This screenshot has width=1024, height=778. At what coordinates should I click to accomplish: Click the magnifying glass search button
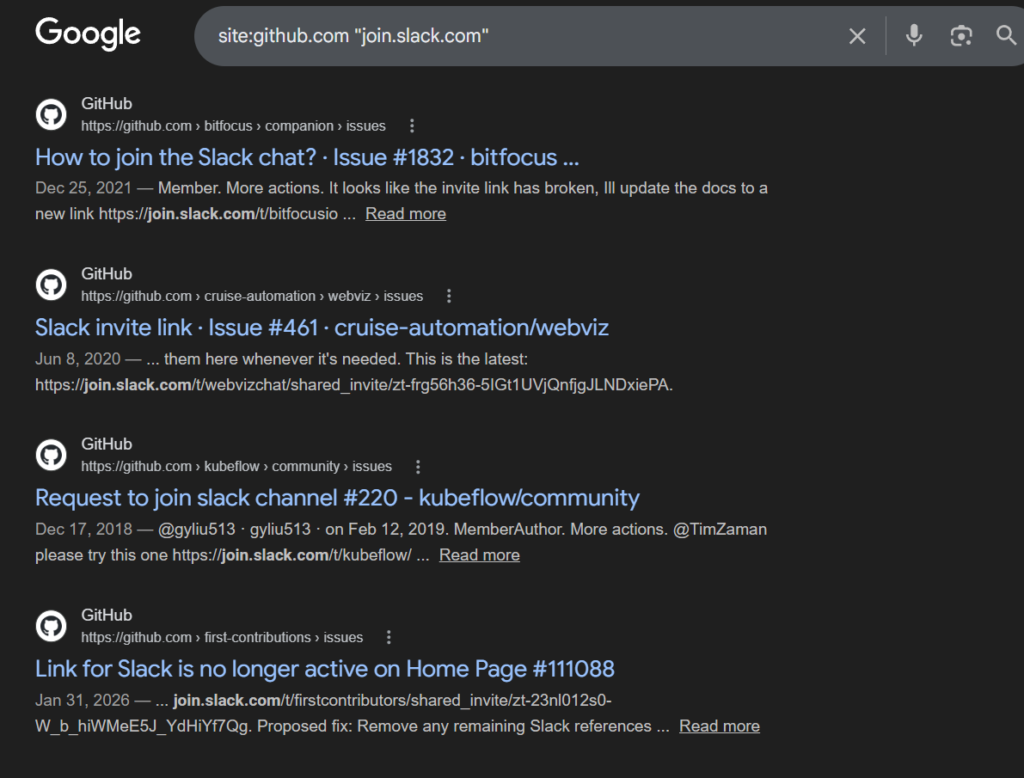(1006, 36)
